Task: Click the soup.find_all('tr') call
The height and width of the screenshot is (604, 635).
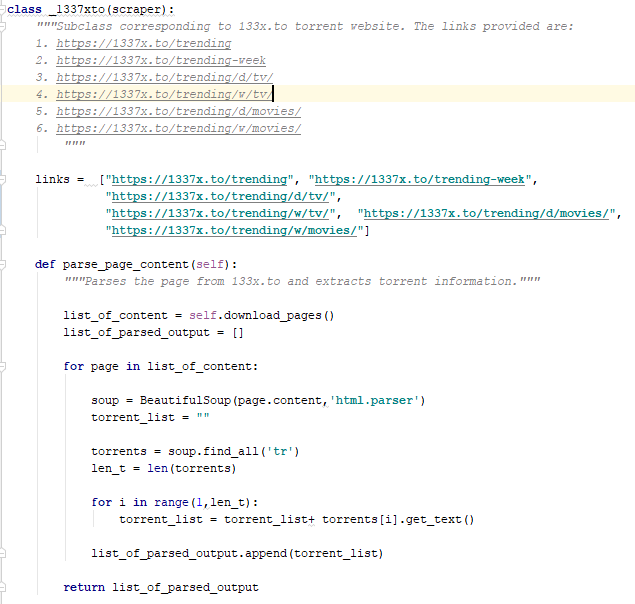Action: [234, 452]
